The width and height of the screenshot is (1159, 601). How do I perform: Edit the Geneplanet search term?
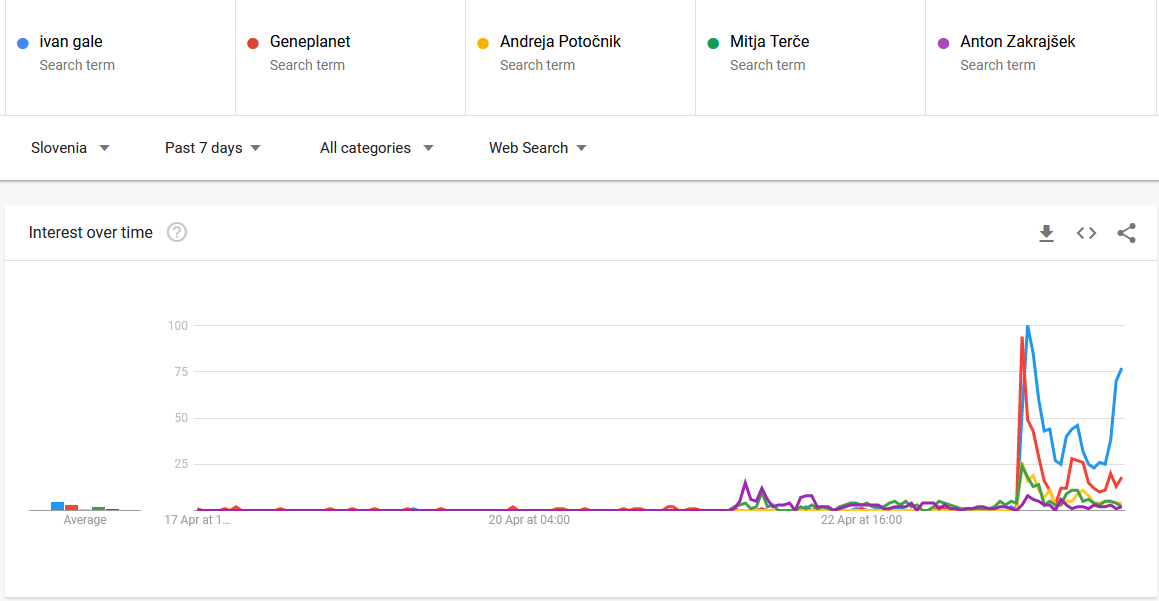pos(310,42)
